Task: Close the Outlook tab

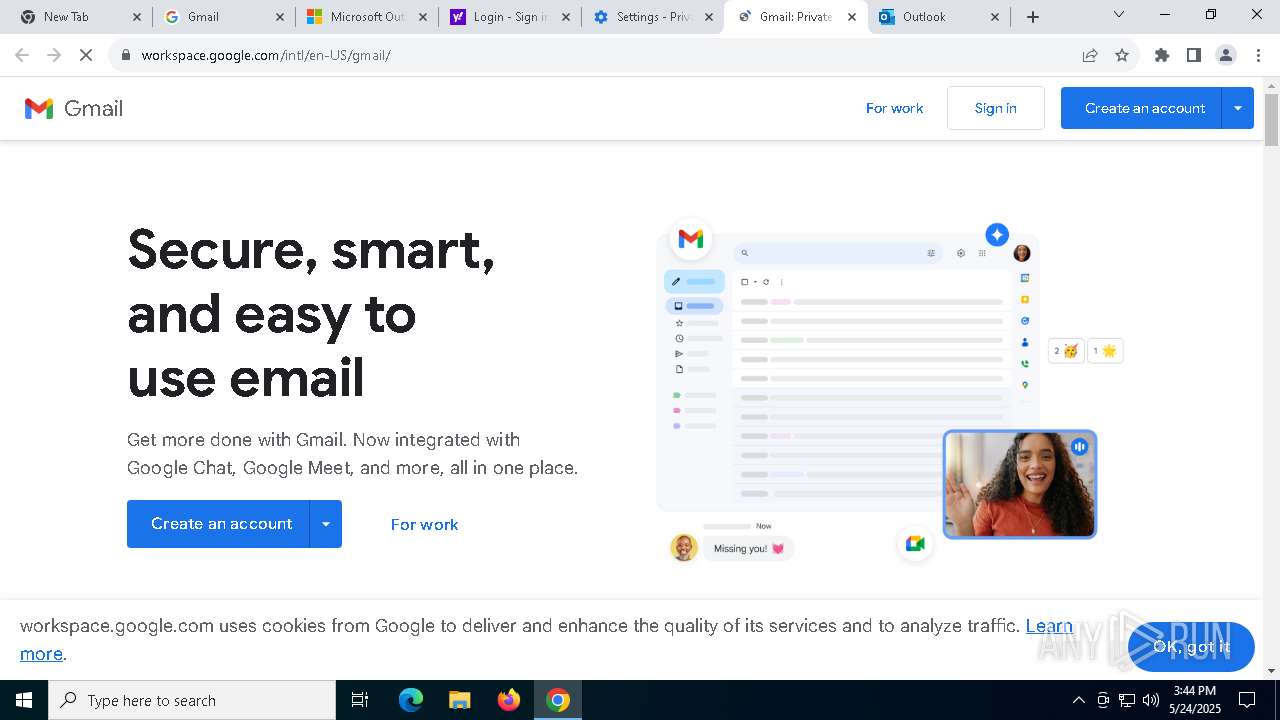Action: 995,17
